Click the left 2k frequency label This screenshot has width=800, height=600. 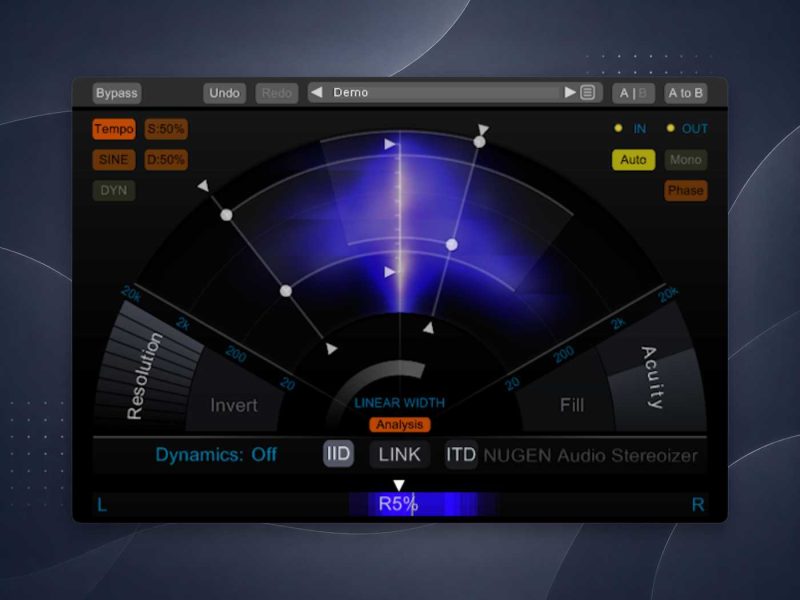coord(183,323)
